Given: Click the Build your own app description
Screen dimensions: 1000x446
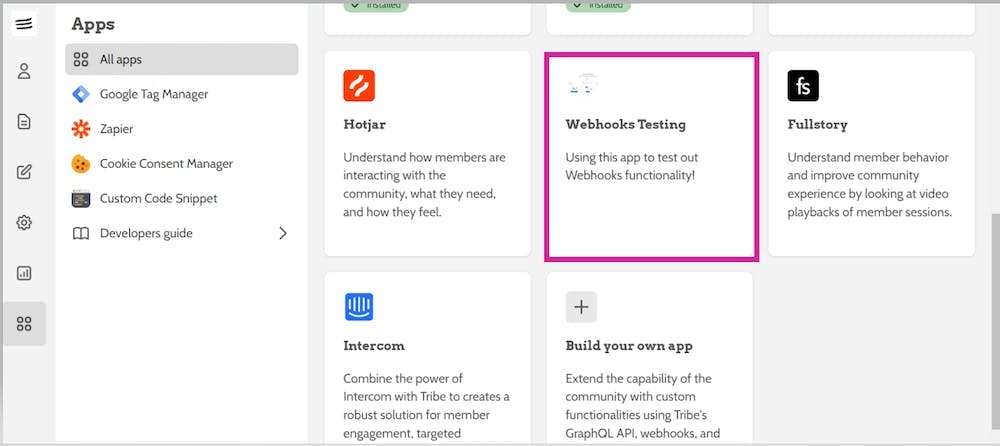Looking at the screenshot, I should pyautogui.click(x=643, y=406).
